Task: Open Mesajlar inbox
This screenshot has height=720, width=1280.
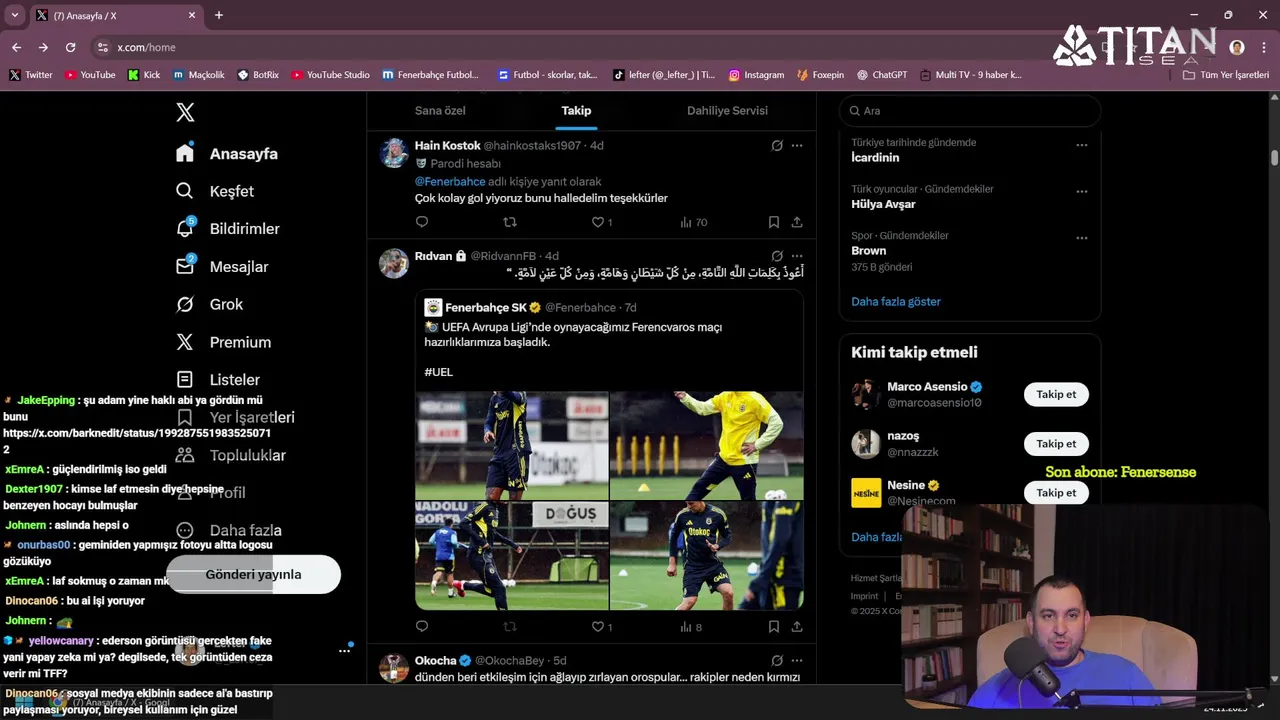Action: [x=222, y=267]
